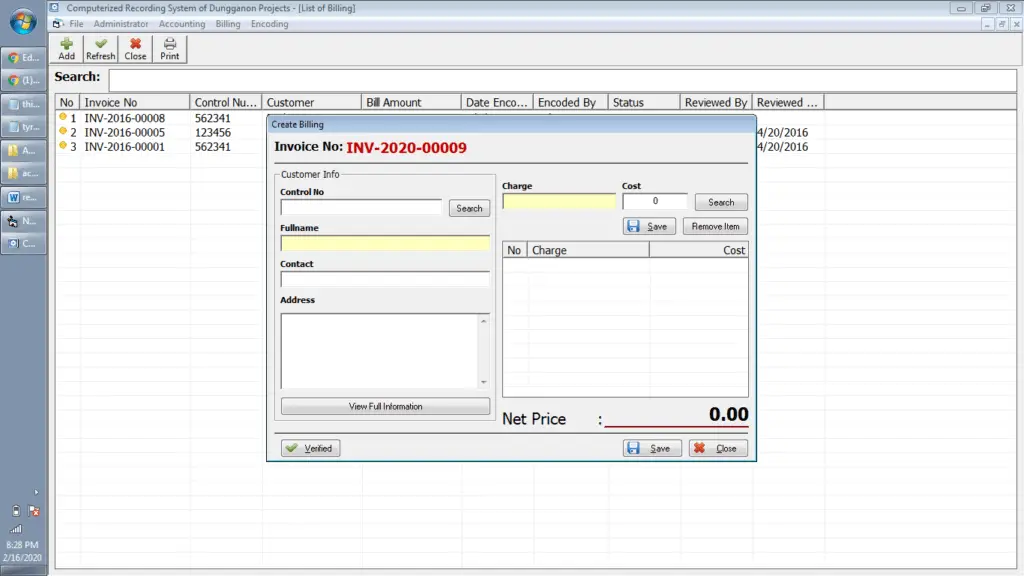Click the Print toolbar icon
The height and width of the screenshot is (576, 1024).
(x=169, y=46)
